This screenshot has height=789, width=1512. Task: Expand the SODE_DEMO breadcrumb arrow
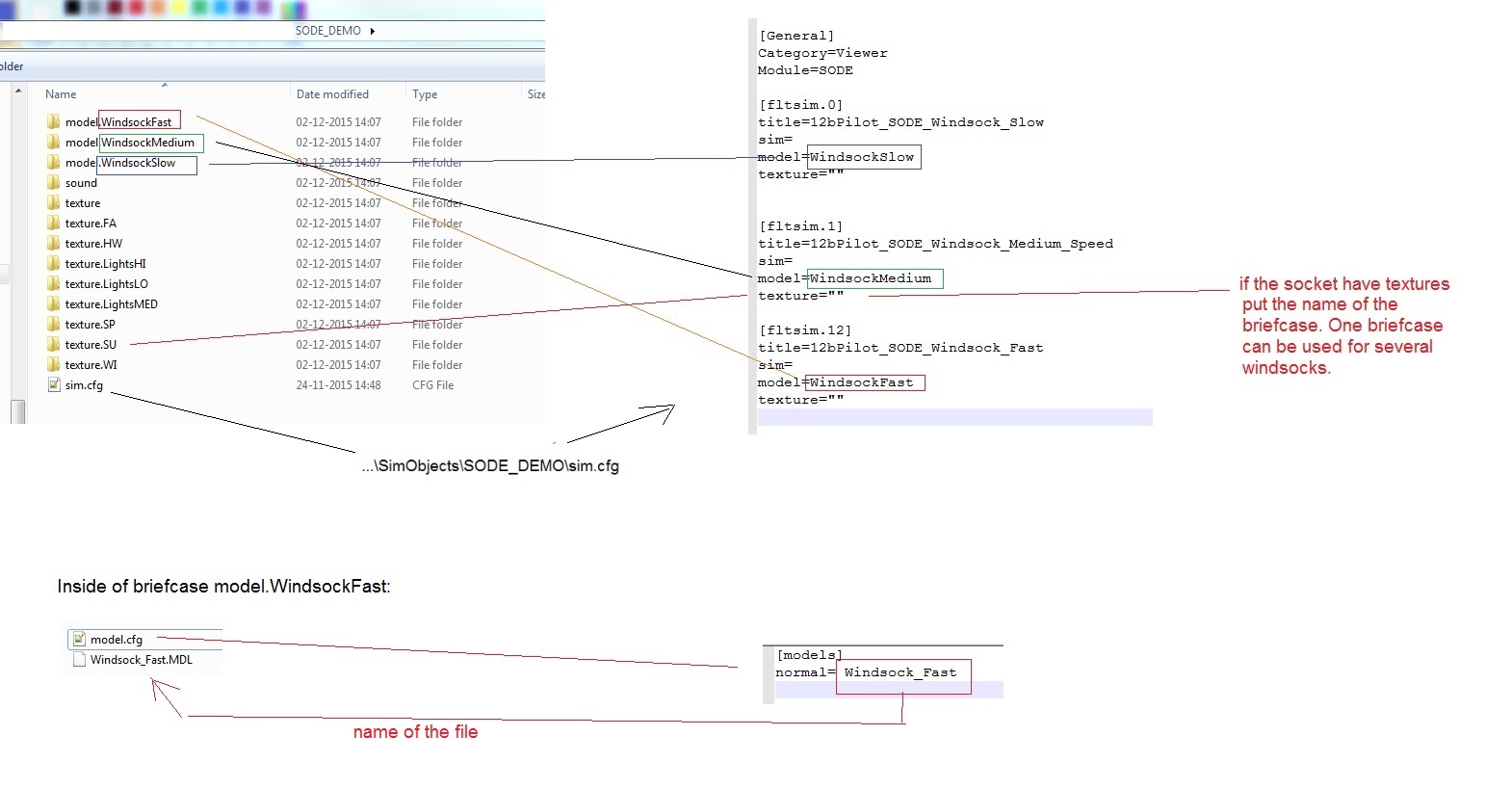pyautogui.click(x=373, y=31)
